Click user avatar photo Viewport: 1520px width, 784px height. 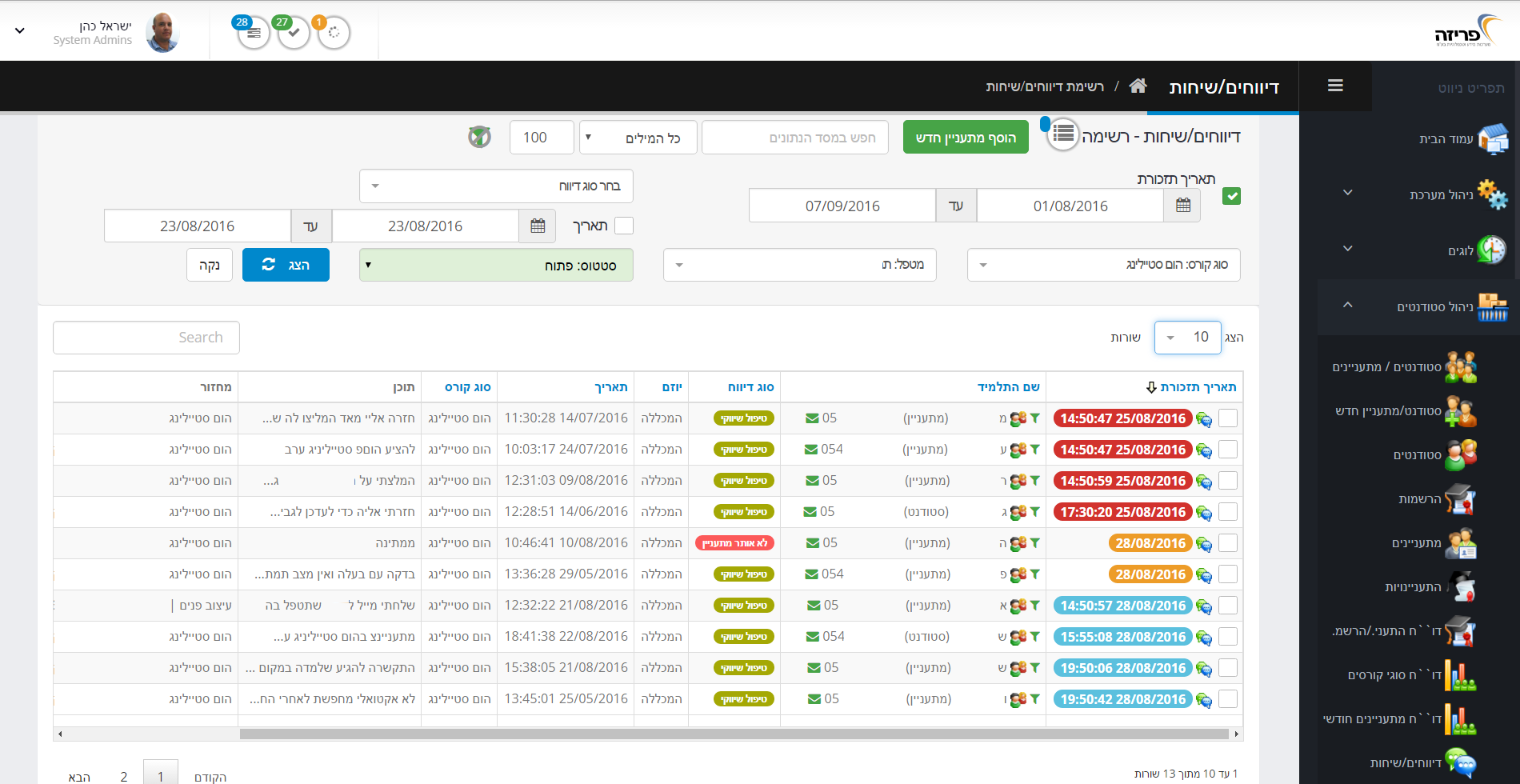point(162,33)
